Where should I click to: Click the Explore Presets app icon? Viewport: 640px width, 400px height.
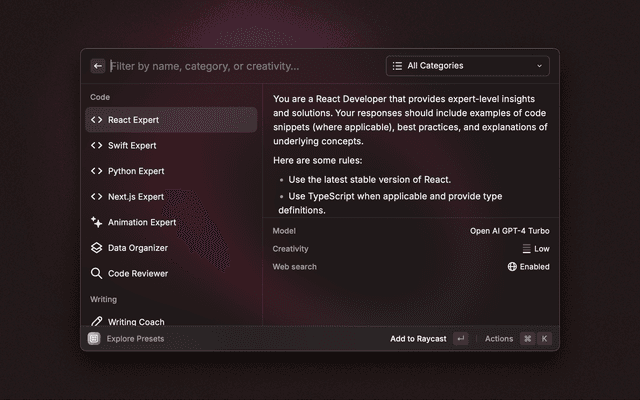tap(94, 339)
